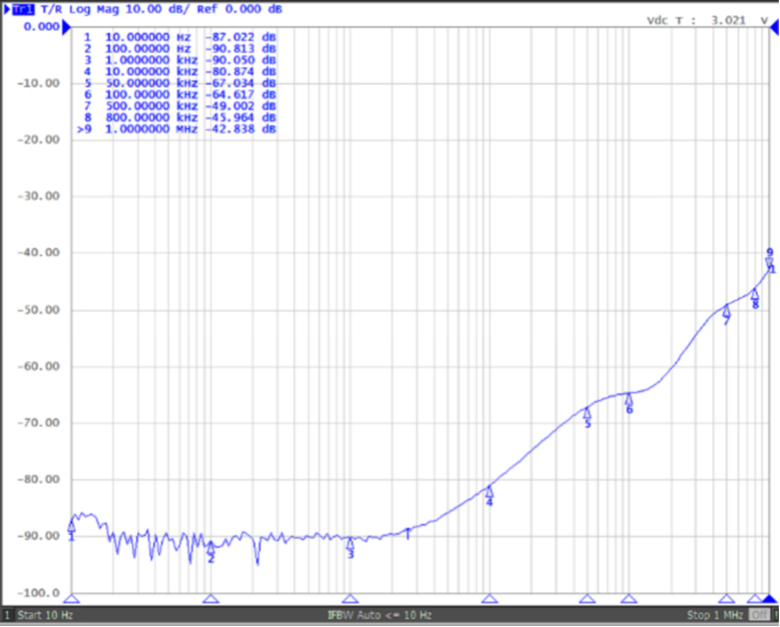This screenshot has width=780, height=627.
Task: Select marker 4 on the trace curve
Action: [489, 492]
